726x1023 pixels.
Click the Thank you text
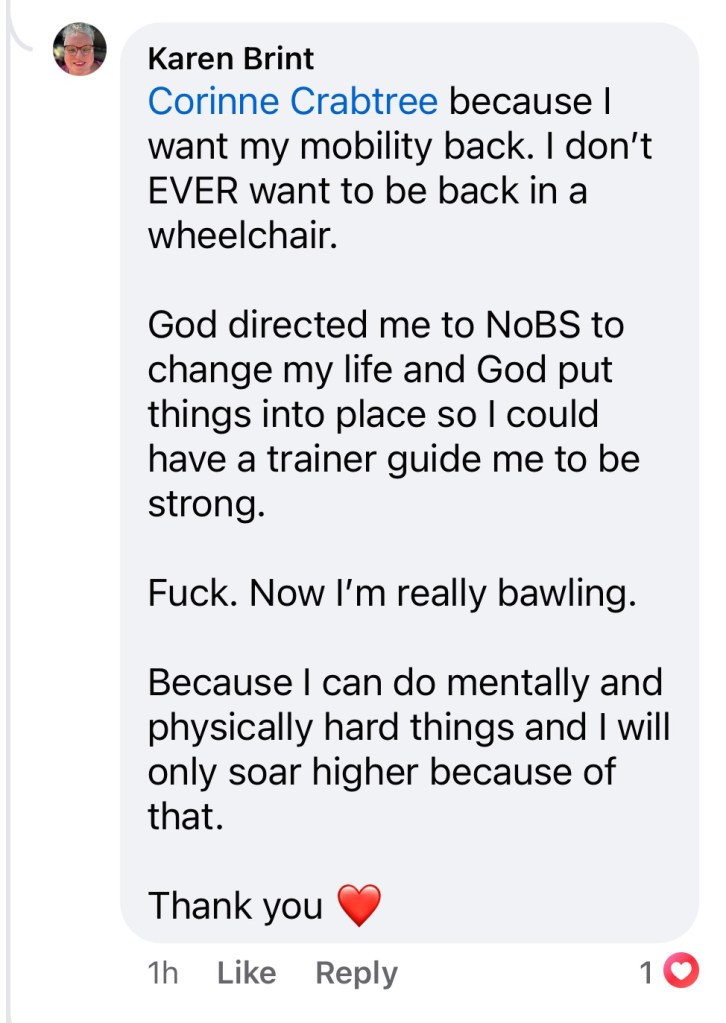[235, 906]
